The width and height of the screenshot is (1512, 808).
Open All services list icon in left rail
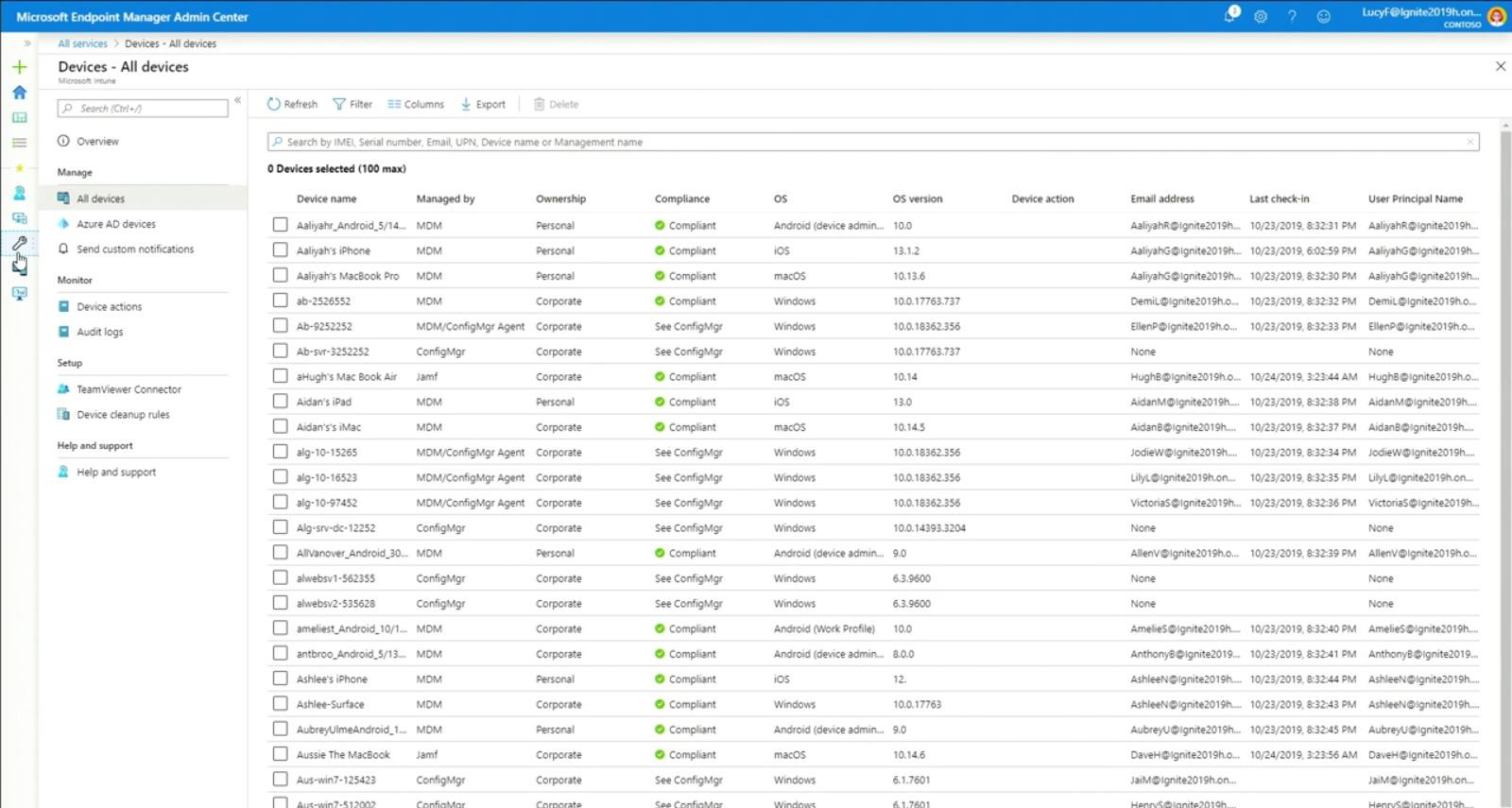pyautogui.click(x=19, y=143)
